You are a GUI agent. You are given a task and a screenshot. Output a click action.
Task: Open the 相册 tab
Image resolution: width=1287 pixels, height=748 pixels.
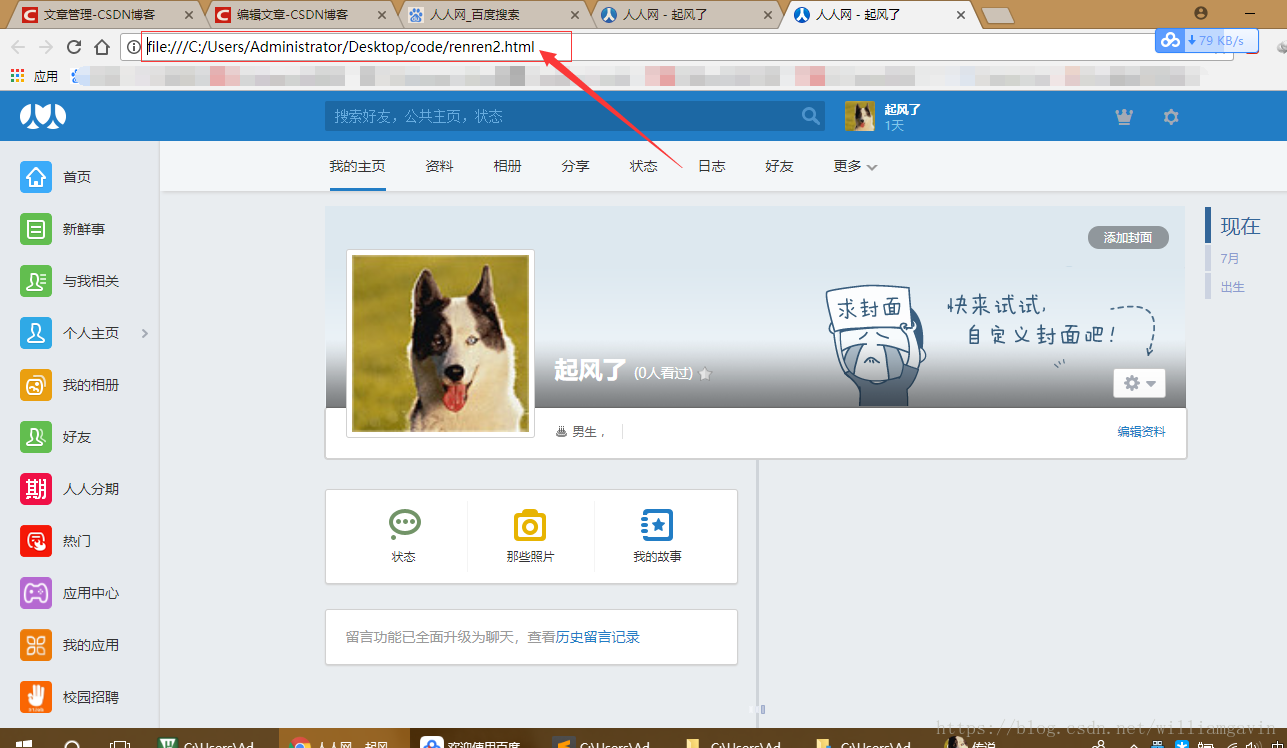click(x=507, y=166)
